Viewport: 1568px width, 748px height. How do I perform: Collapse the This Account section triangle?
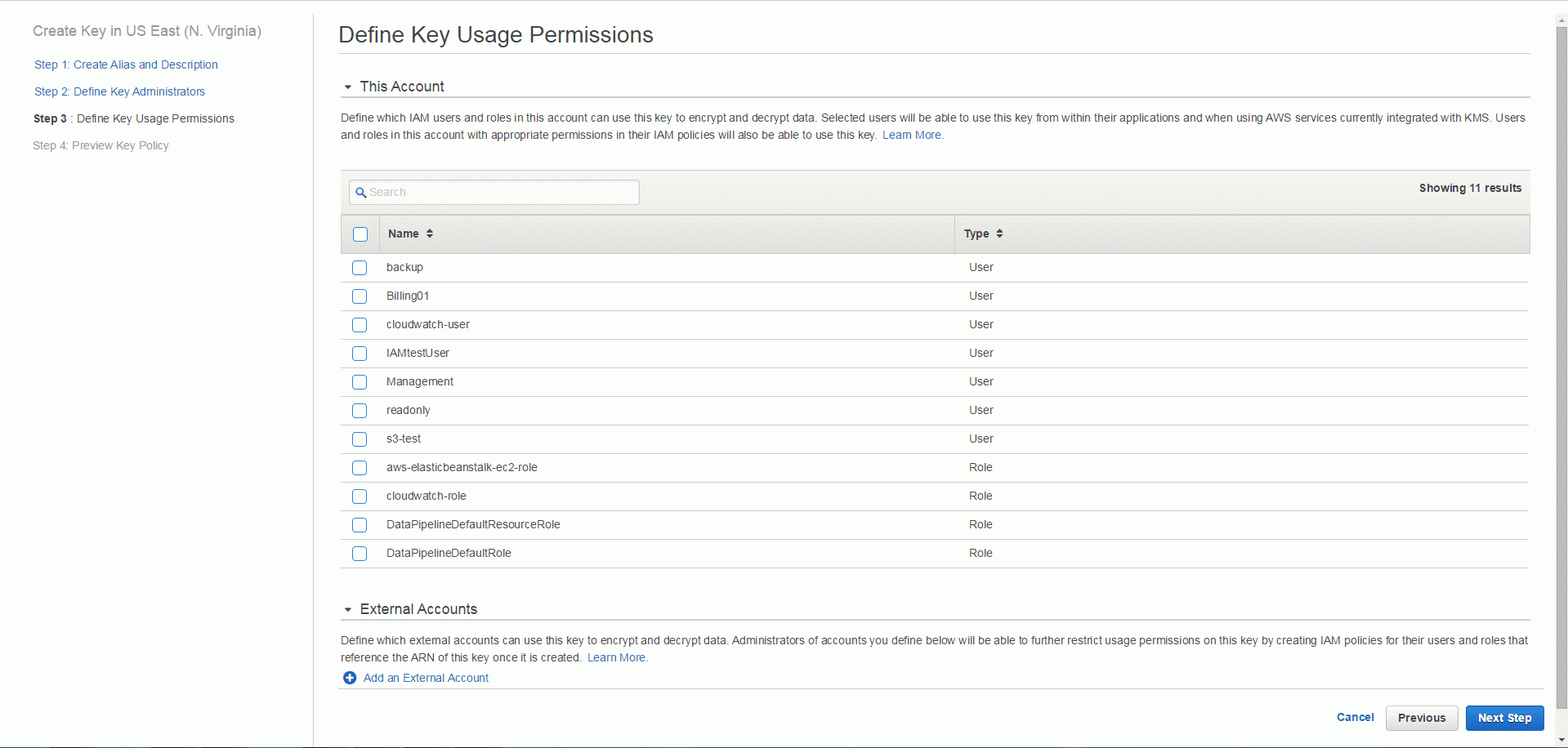(348, 87)
